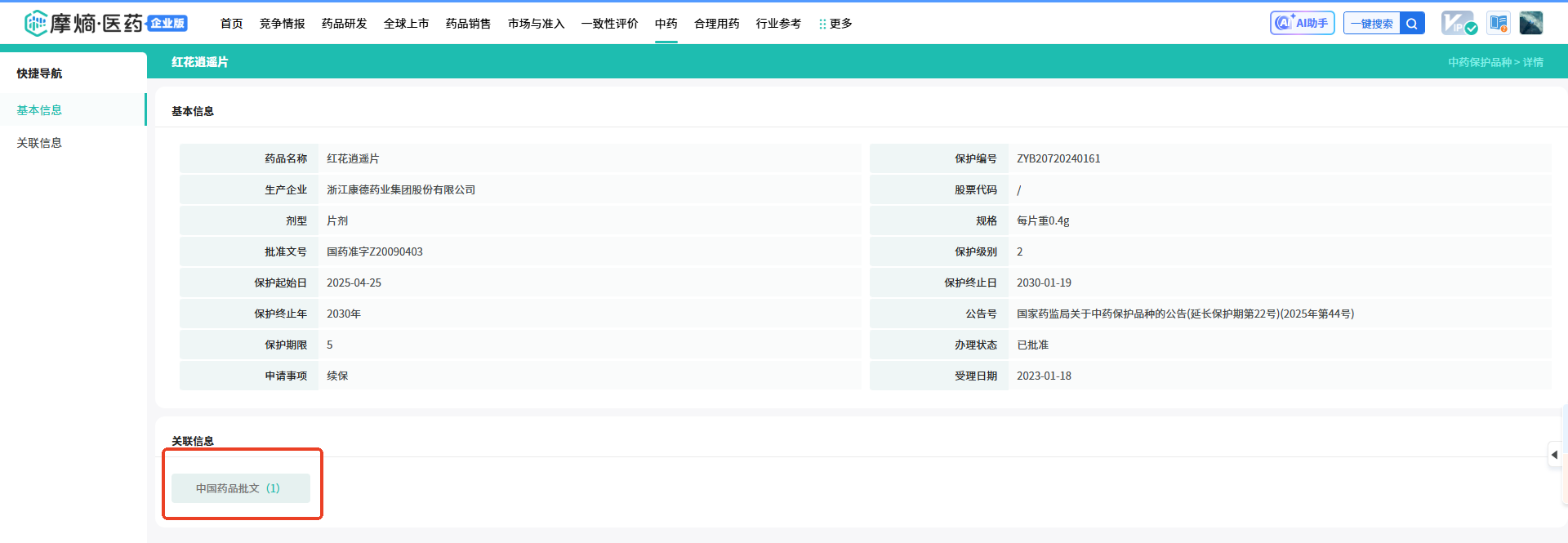
Task: Go to 首页 menu
Action: click(x=232, y=24)
